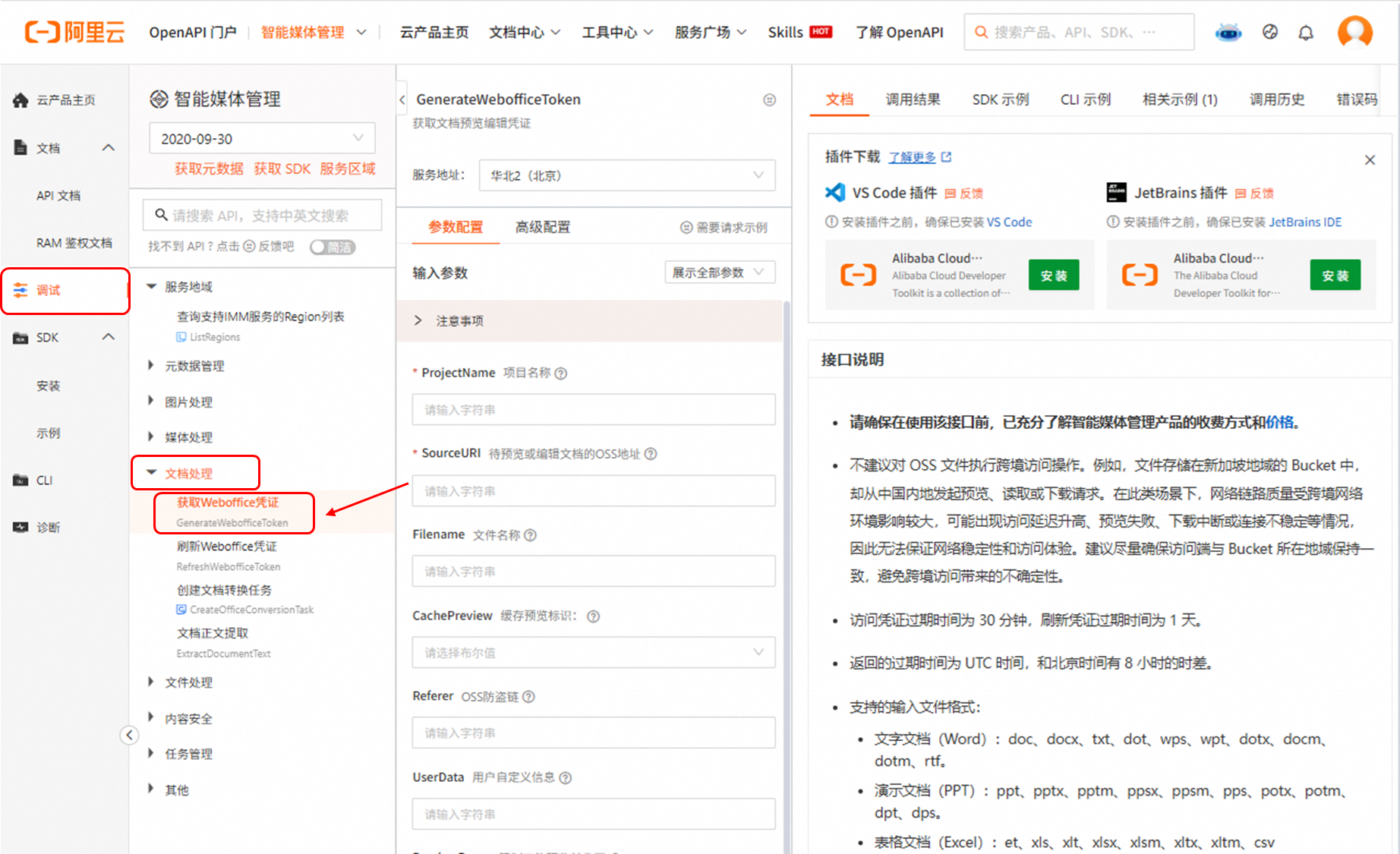
Task: Open the 展示全部参数 dropdown
Action: (x=720, y=273)
